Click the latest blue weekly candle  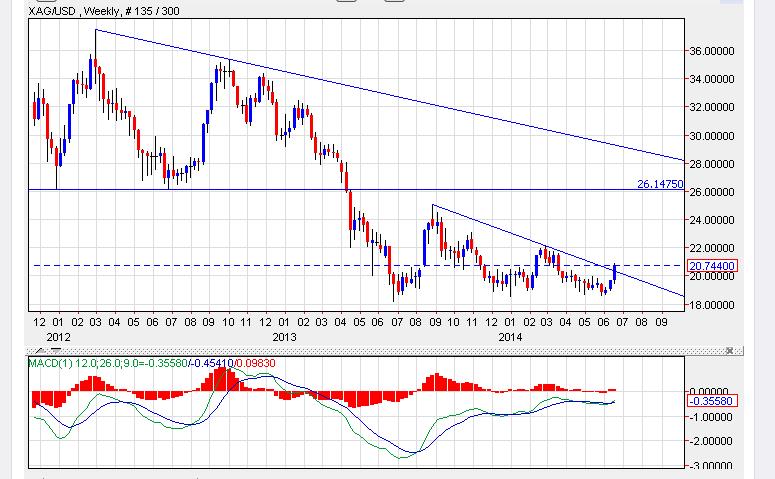point(614,274)
